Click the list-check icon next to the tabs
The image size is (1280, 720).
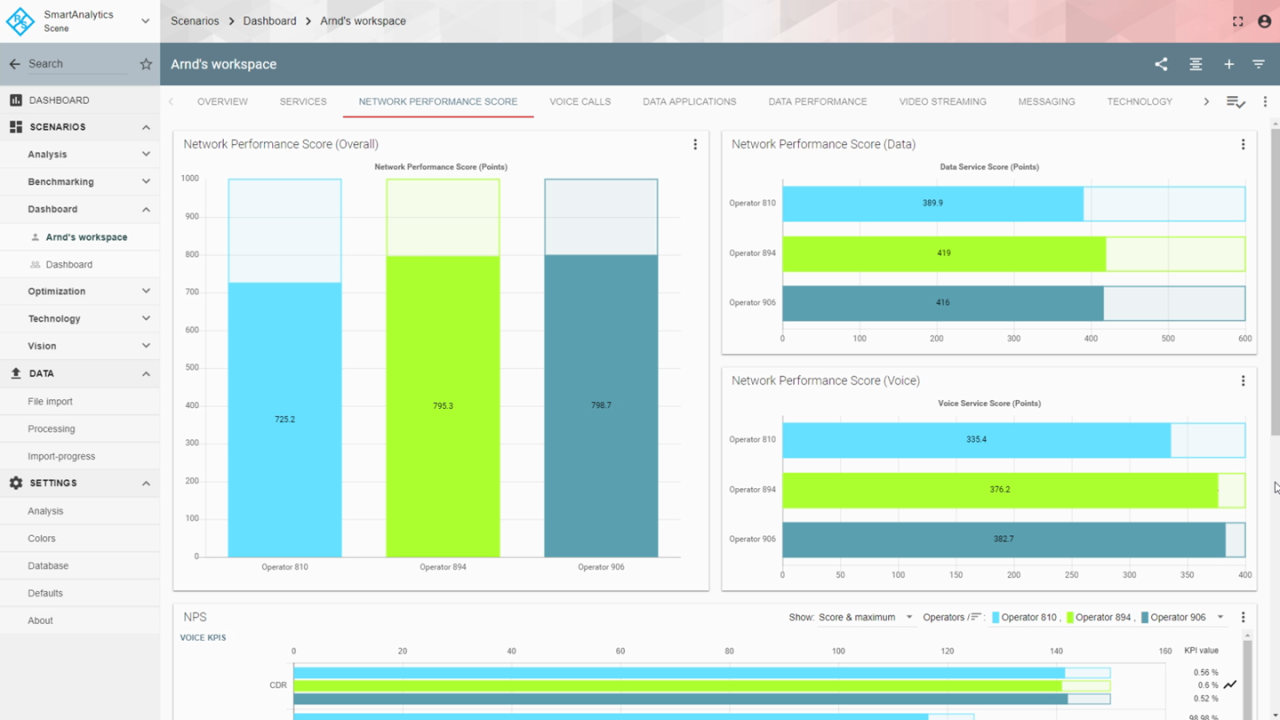[1236, 101]
